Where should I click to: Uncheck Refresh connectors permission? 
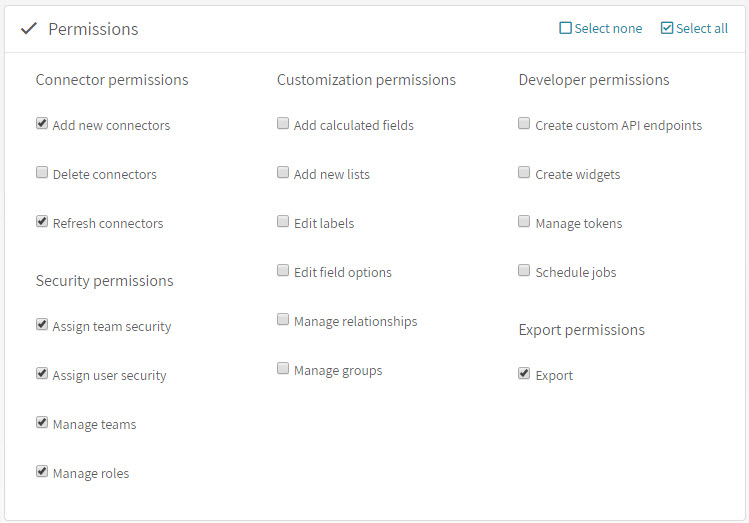tap(42, 221)
